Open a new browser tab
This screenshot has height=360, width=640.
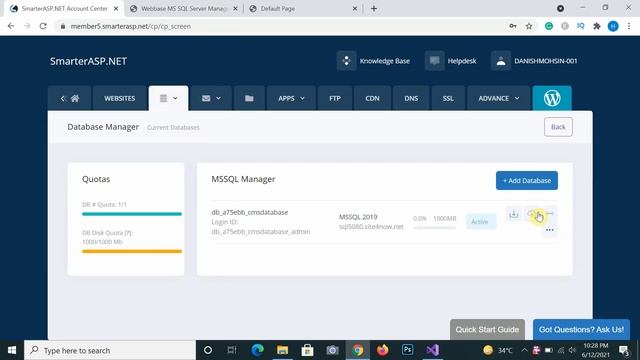pos(374,9)
